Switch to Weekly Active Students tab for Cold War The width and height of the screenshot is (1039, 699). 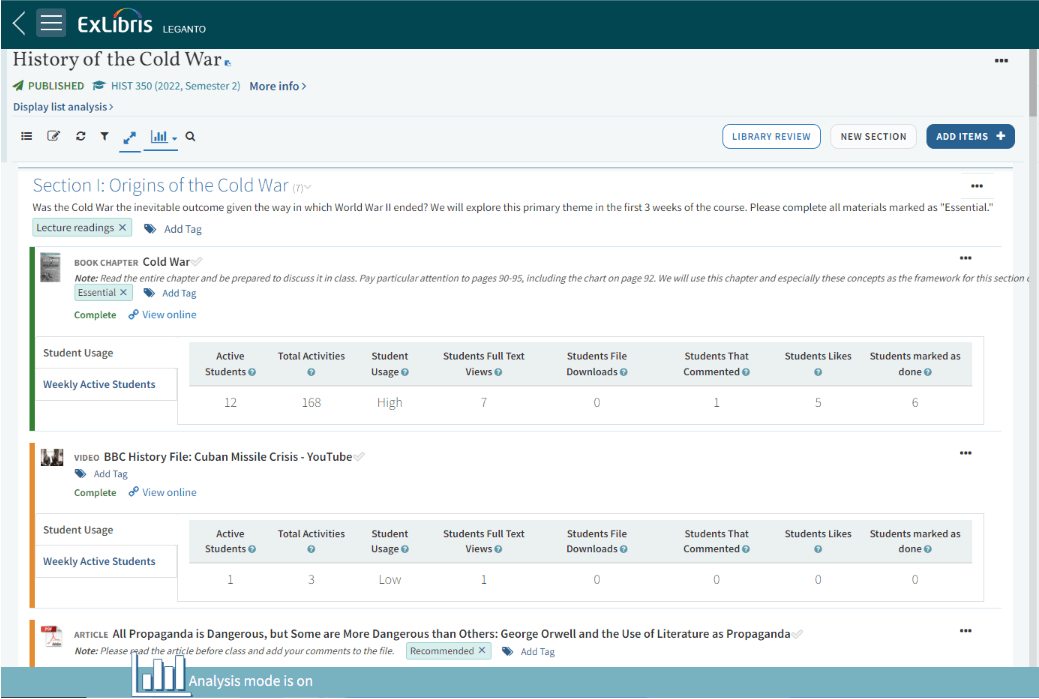click(99, 384)
